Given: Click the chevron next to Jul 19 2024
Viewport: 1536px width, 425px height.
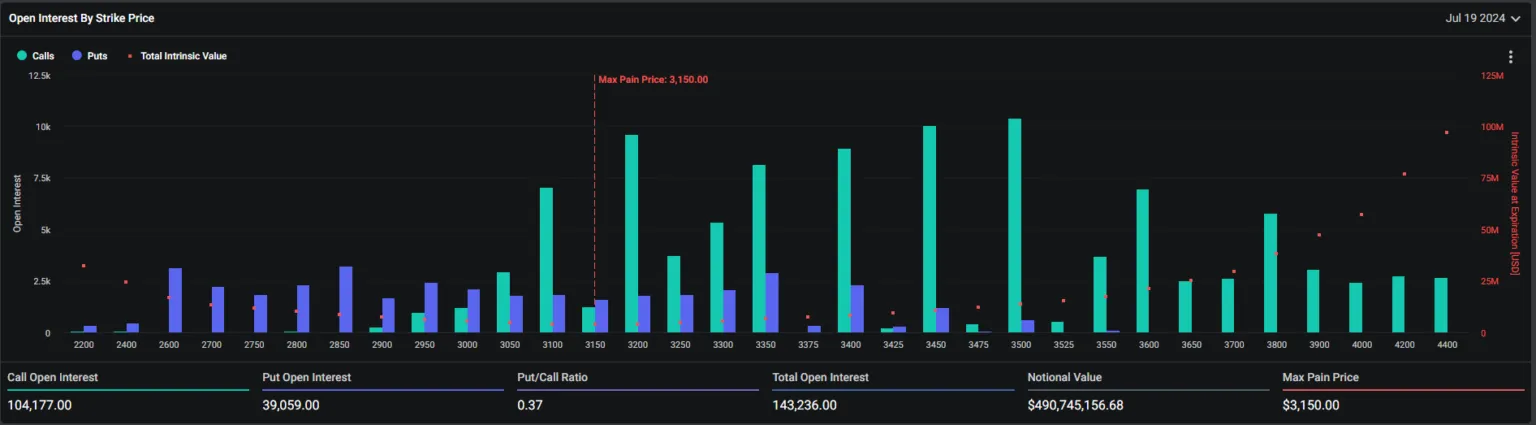Looking at the screenshot, I should point(1516,19).
